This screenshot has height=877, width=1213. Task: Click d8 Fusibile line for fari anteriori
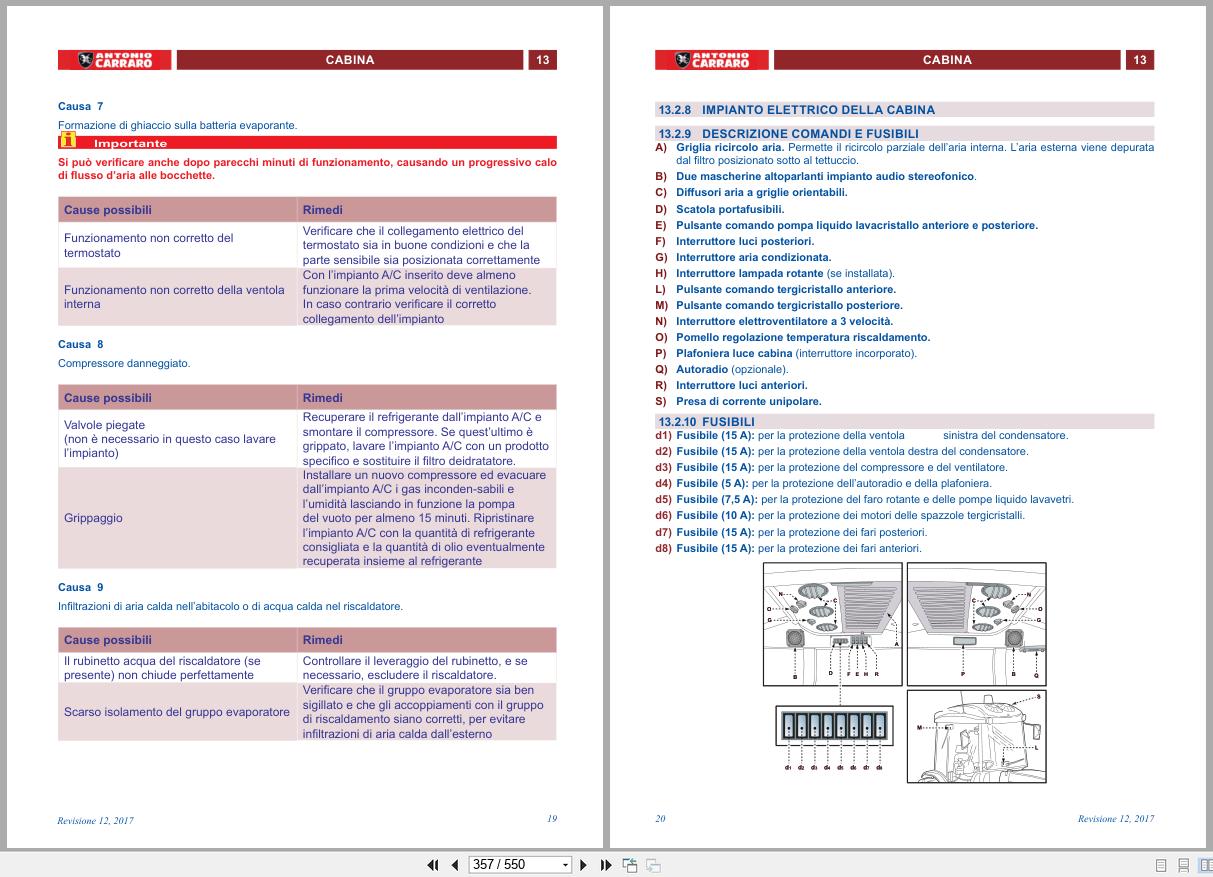pyautogui.click(x=789, y=548)
